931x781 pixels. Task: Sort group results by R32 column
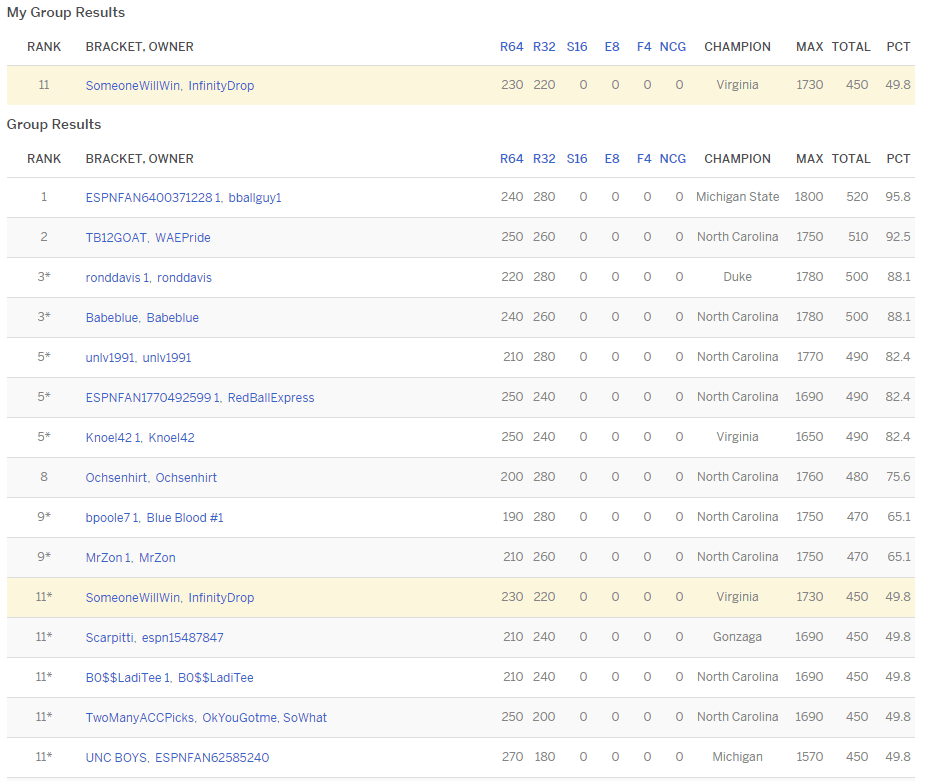(544, 159)
